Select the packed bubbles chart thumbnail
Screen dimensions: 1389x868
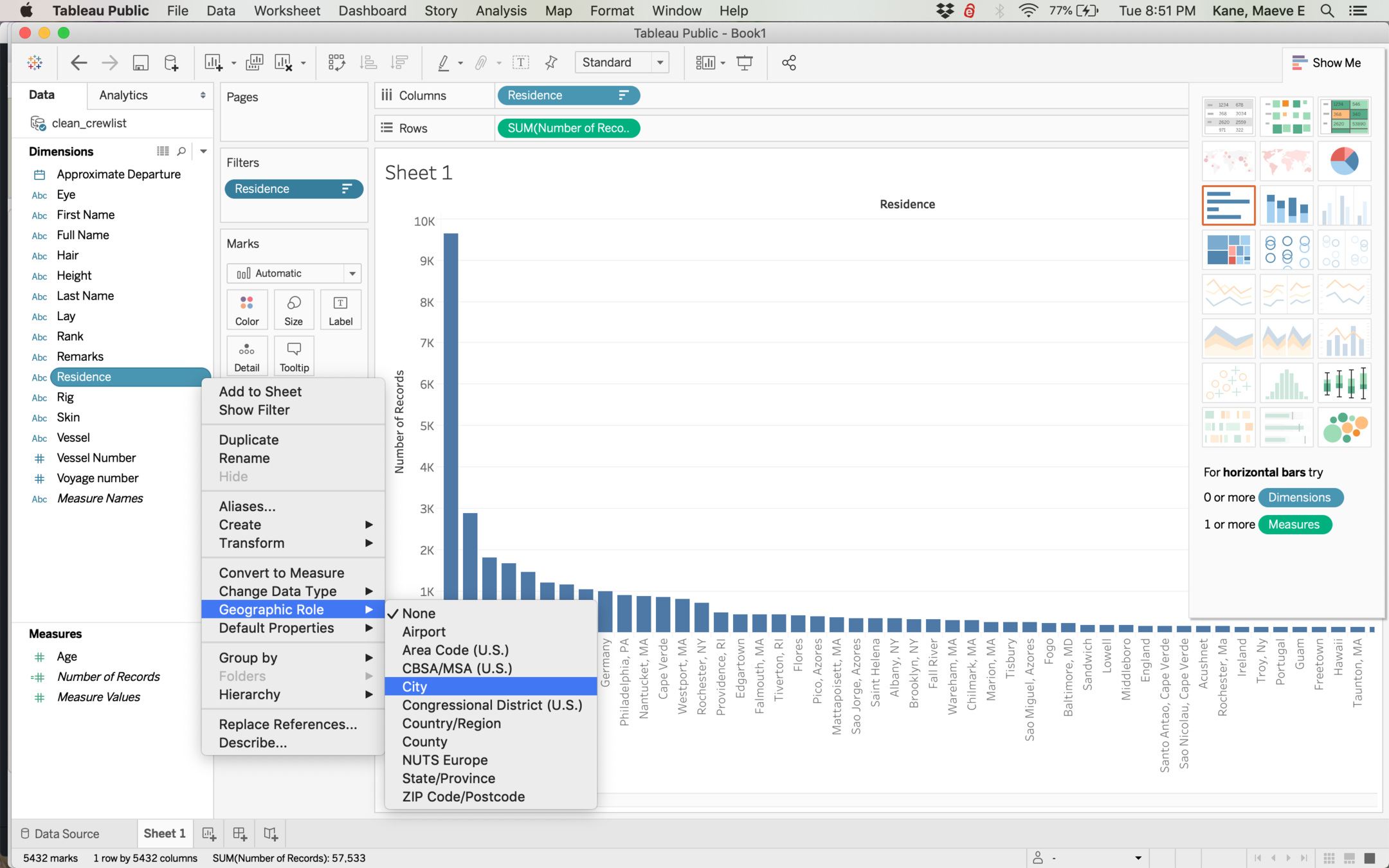[1344, 428]
